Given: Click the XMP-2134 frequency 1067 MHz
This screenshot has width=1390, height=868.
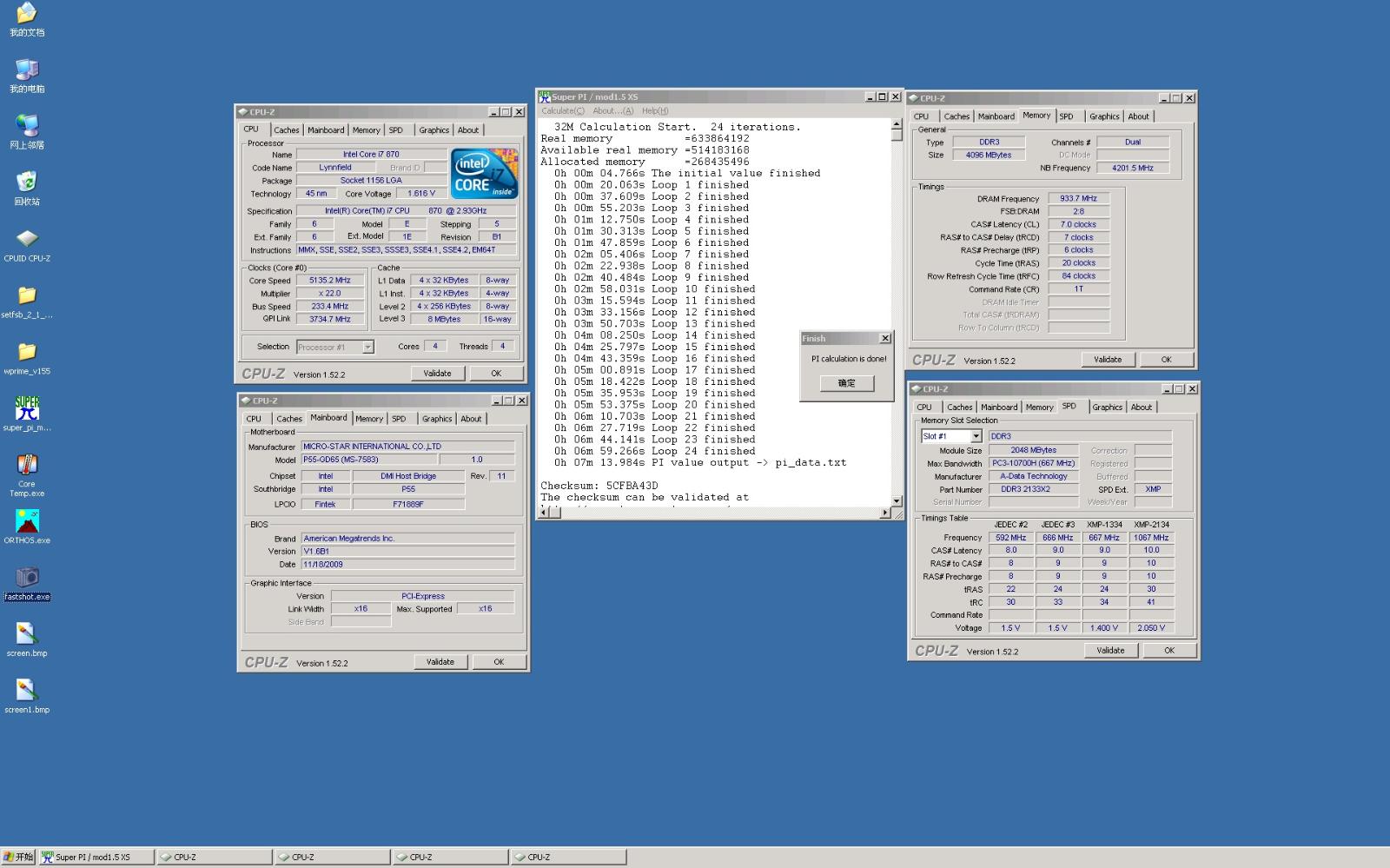Looking at the screenshot, I should coord(1151,538).
